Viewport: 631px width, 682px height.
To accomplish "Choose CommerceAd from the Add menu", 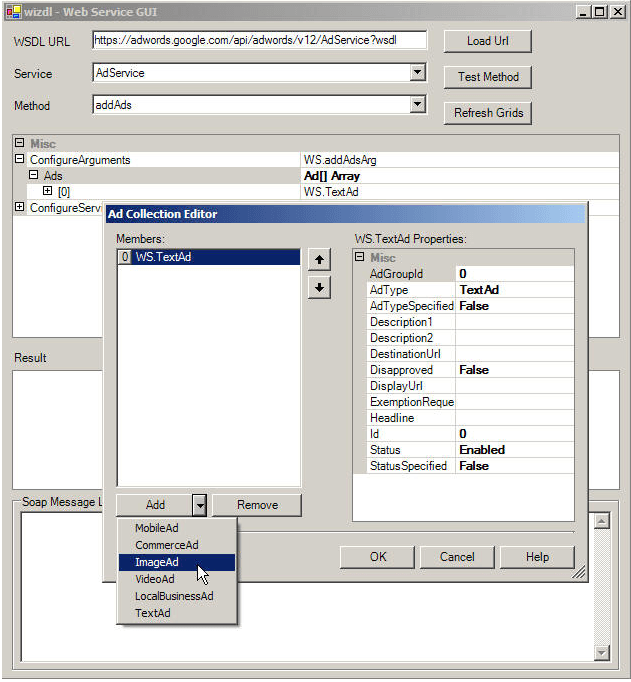I will pos(177,545).
